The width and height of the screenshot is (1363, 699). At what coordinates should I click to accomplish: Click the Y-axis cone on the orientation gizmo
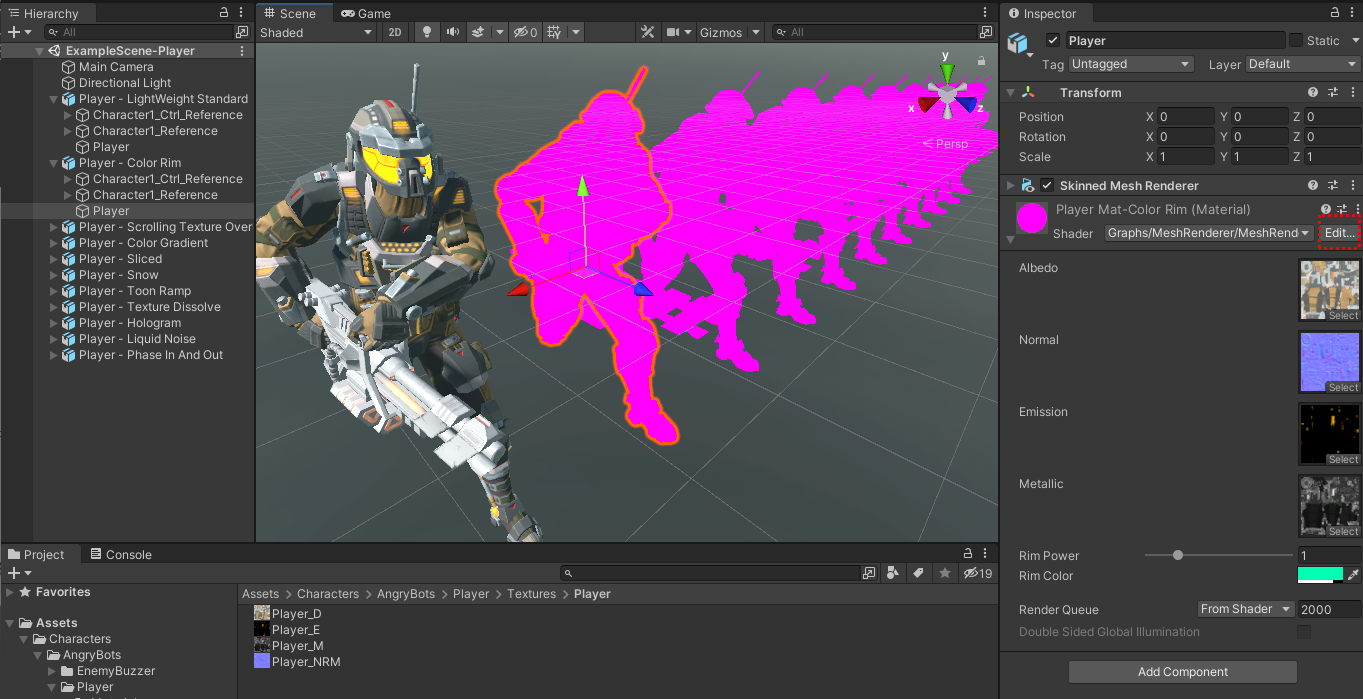pyautogui.click(x=946, y=74)
